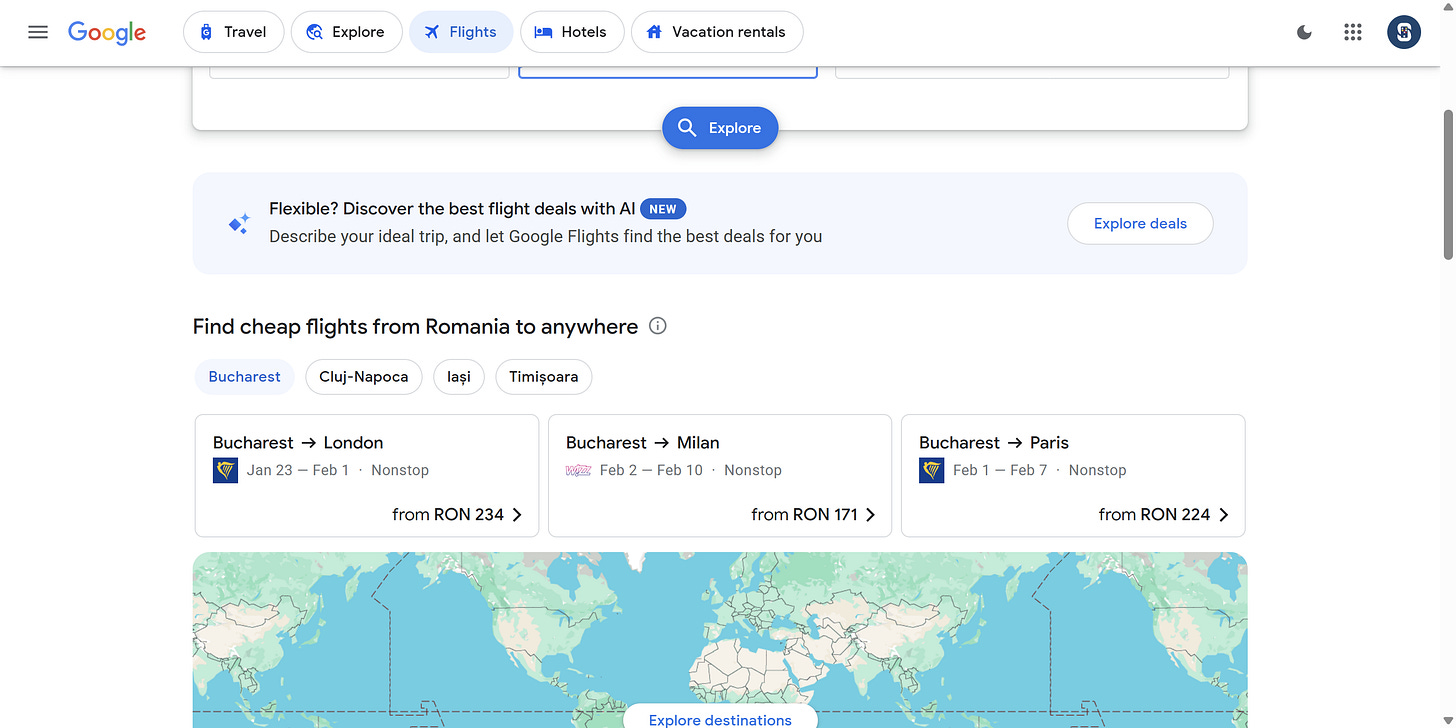Click the Ryanair logo on London card
The height and width of the screenshot is (728, 1456).
tap(226, 470)
